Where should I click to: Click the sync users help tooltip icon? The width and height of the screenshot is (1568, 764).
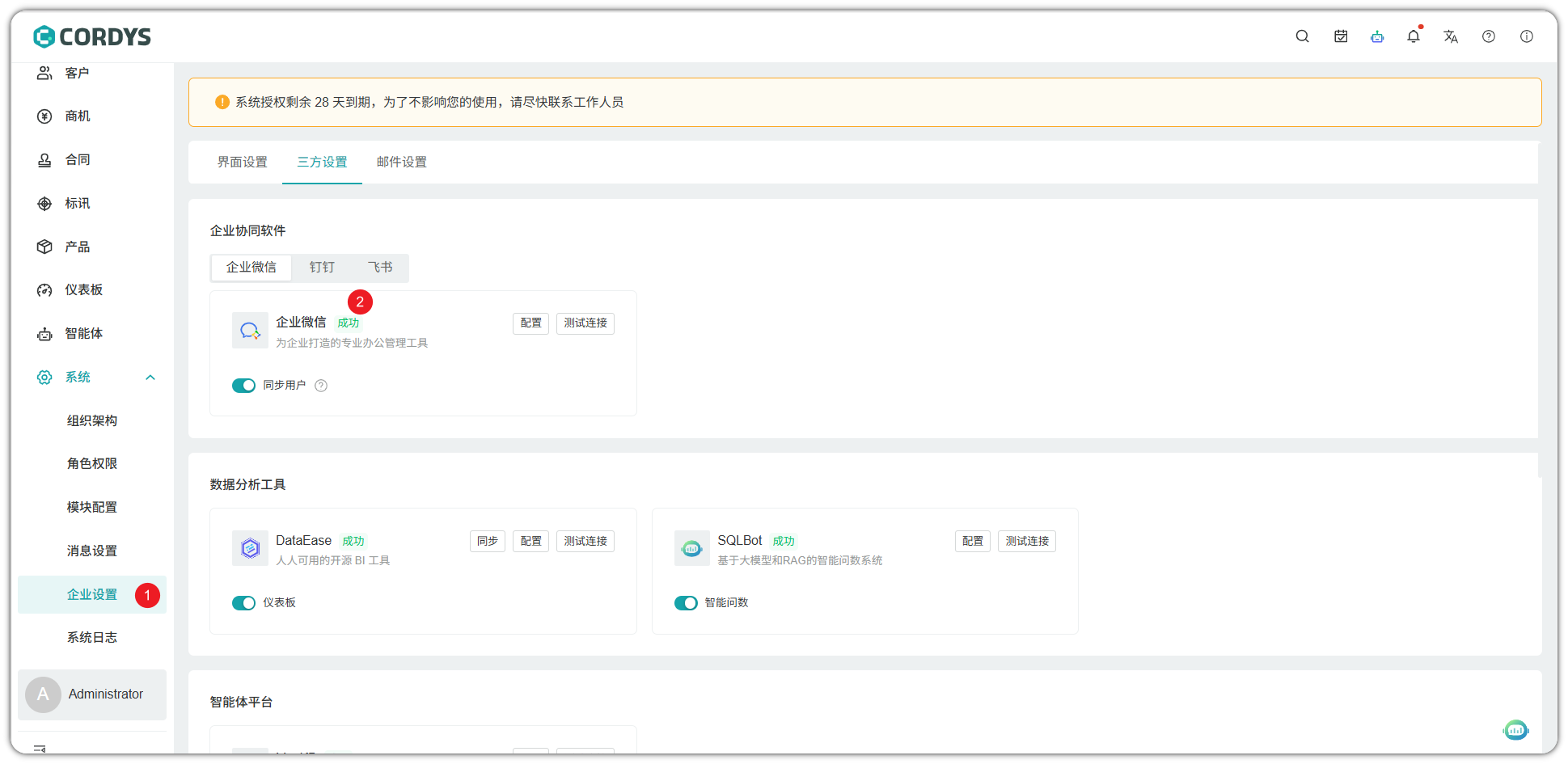(x=321, y=386)
